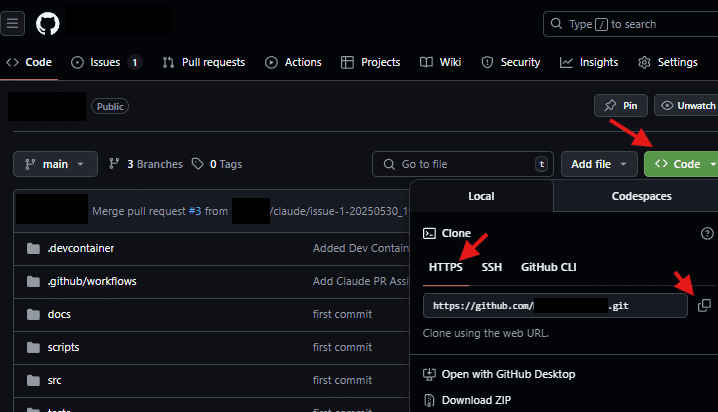Go to the Actions tab
This screenshot has width=718, height=412.
coord(293,62)
